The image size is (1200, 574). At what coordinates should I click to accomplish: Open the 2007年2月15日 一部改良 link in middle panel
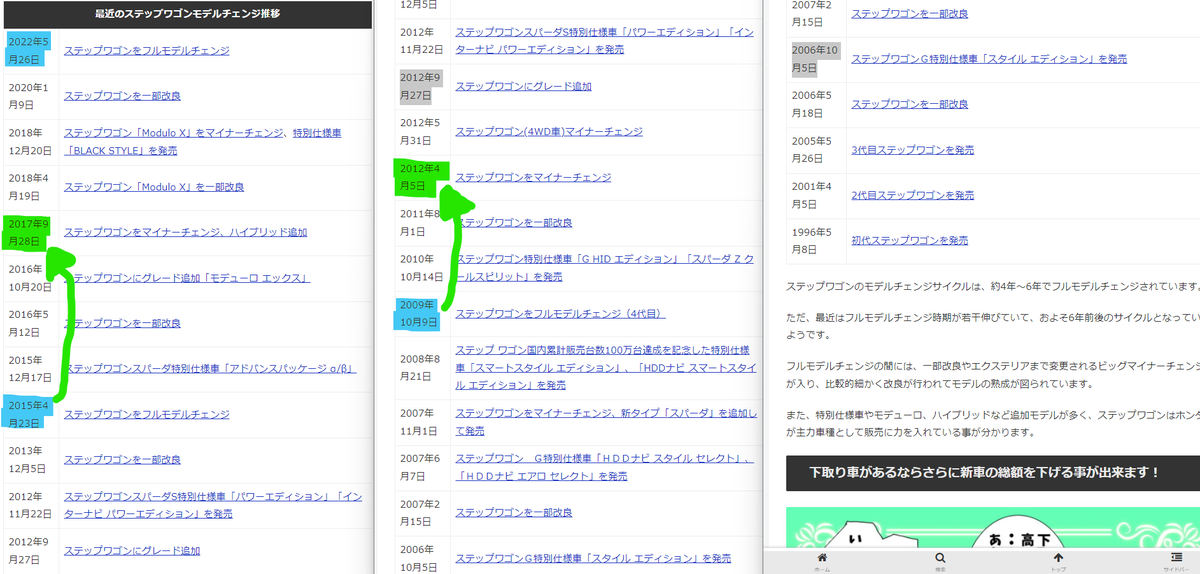pyautogui.click(x=514, y=512)
